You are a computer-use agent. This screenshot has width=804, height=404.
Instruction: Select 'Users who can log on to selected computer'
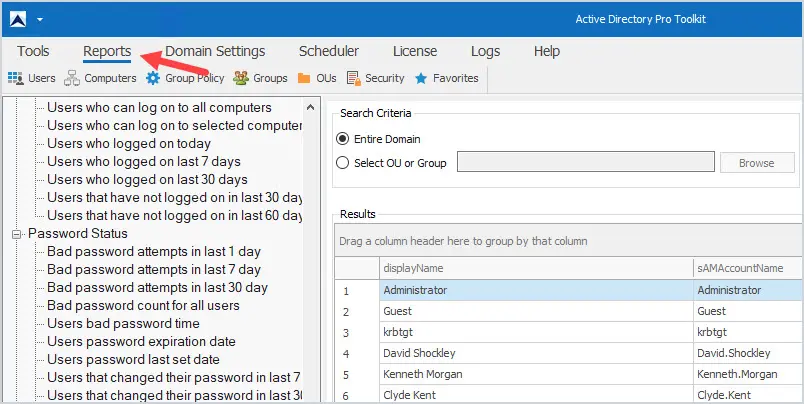click(x=174, y=126)
